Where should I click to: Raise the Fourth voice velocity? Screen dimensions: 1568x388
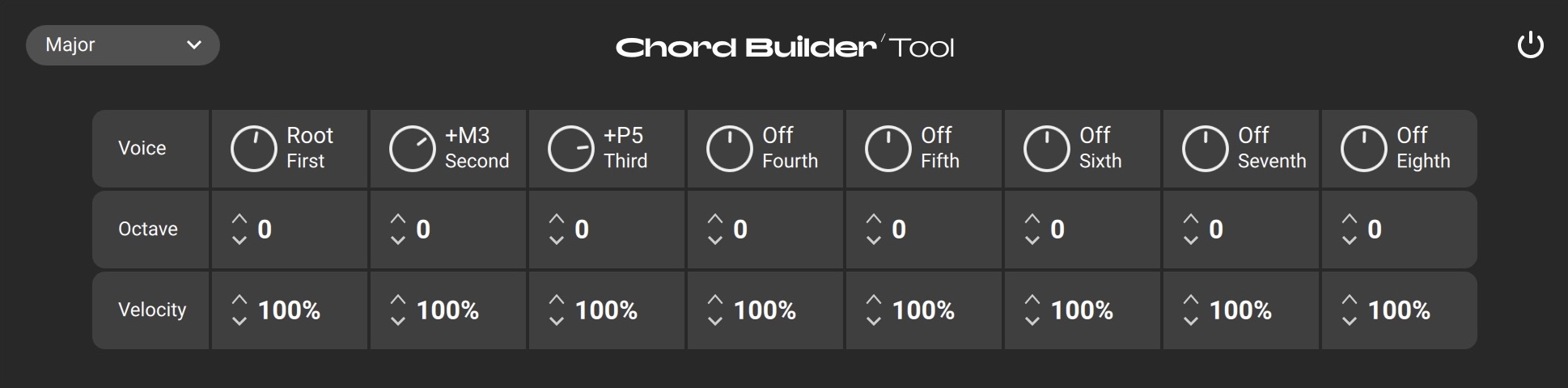point(714,299)
